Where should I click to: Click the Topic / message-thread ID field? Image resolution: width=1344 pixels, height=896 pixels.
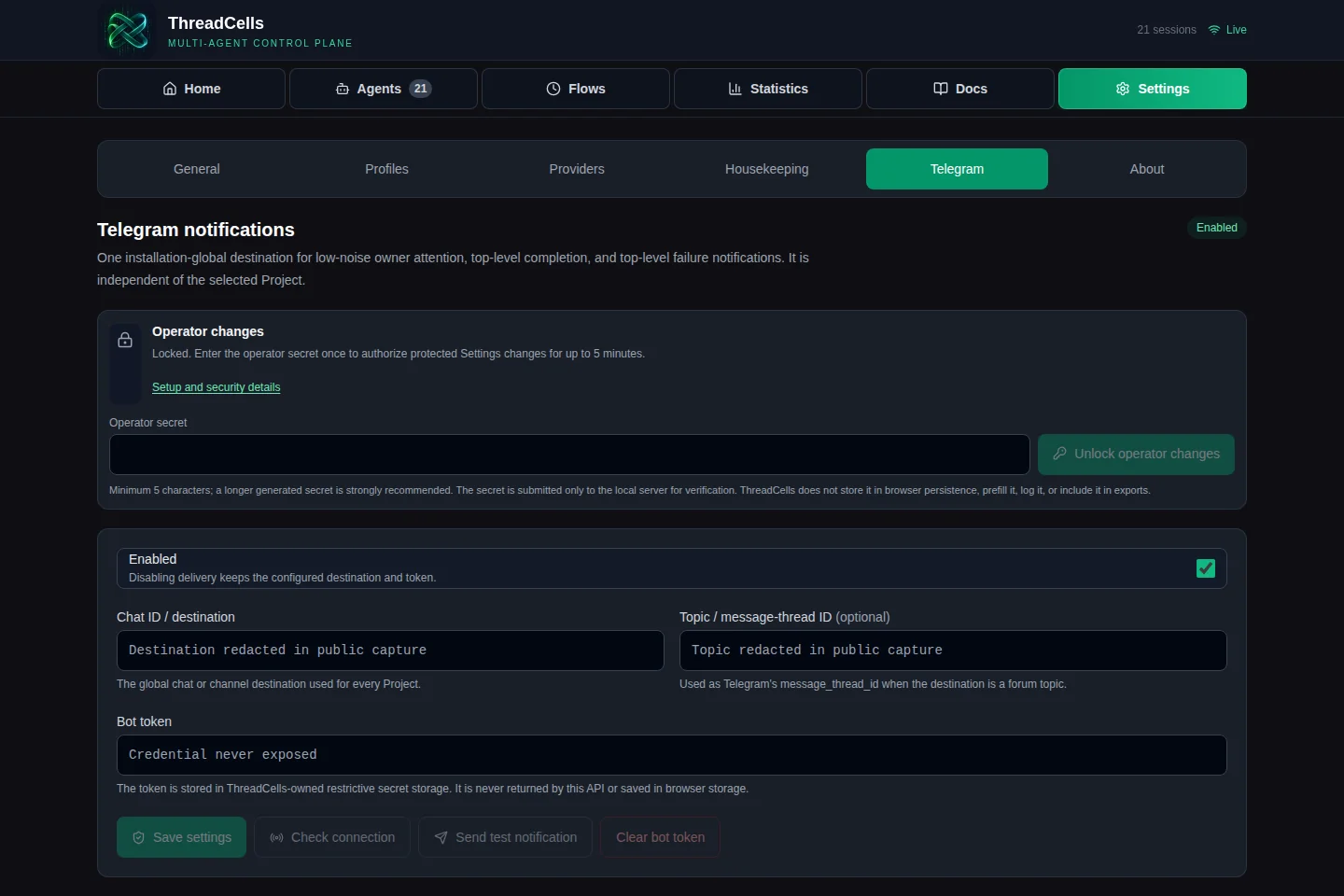point(953,651)
